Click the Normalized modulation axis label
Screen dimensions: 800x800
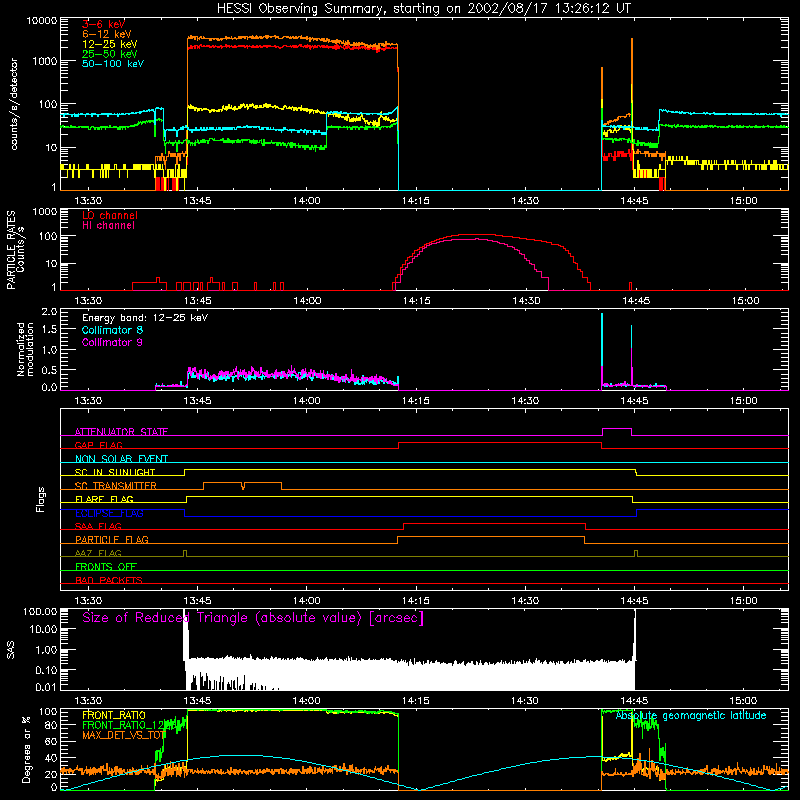coord(26,349)
